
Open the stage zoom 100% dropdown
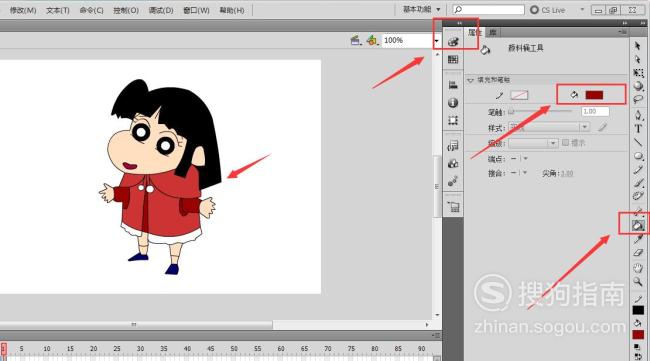tap(436, 41)
